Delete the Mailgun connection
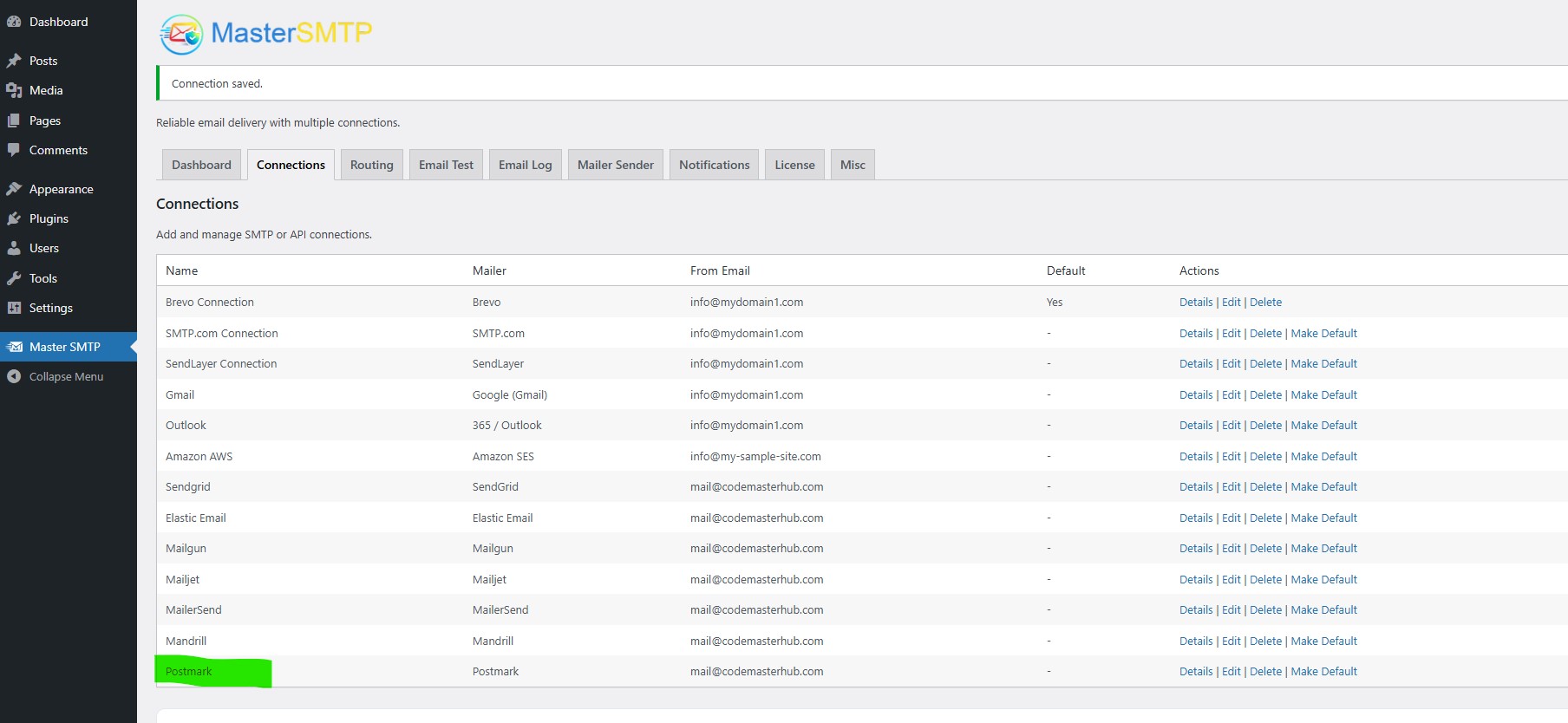This screenshot has height=723, width=1568. (x=1265, y=548)
